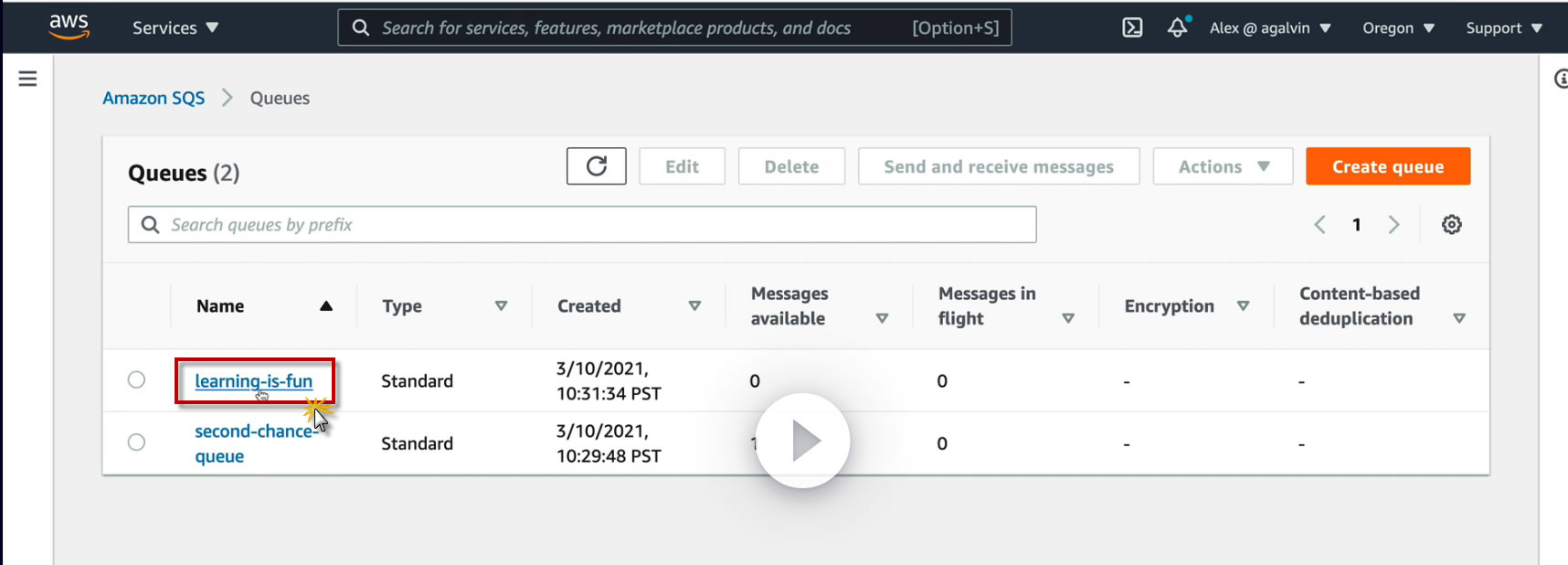Viewport: 1568px width, 565px height.
Task: Click the AWS logo home icon
Action: click(69, 27)
